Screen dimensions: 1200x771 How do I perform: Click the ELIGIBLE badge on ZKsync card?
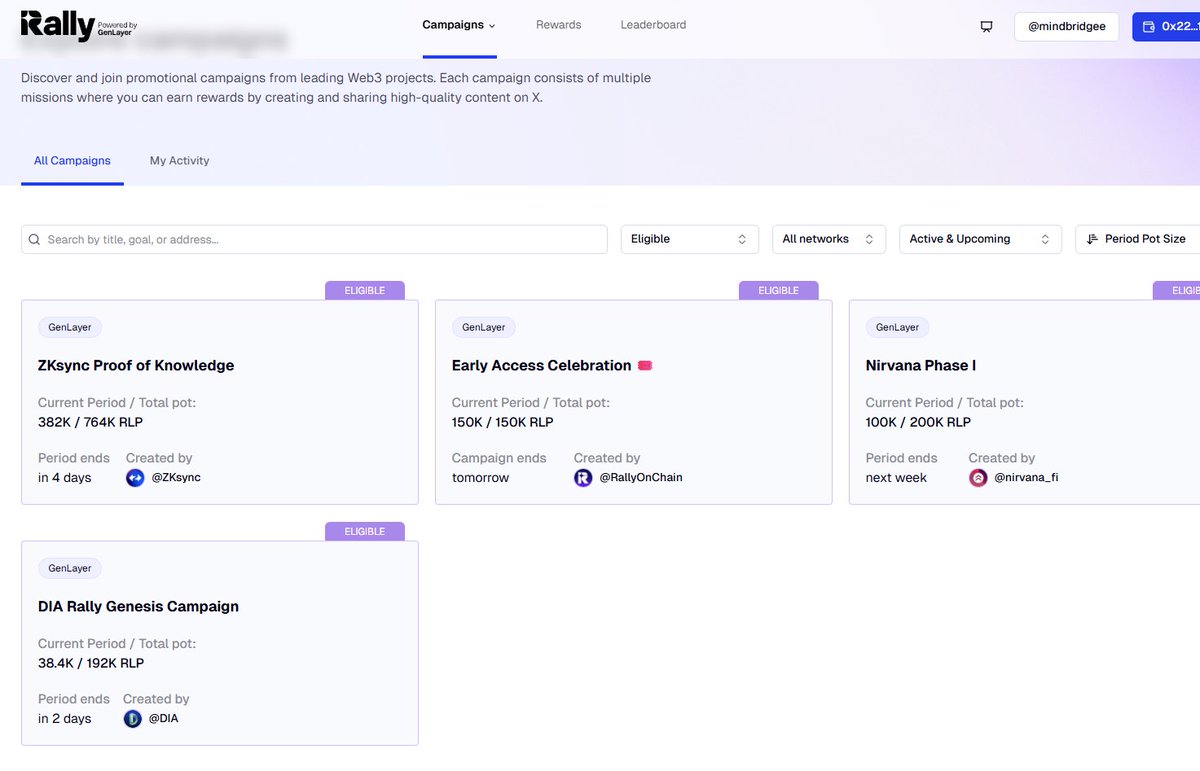tap(365, 290)
